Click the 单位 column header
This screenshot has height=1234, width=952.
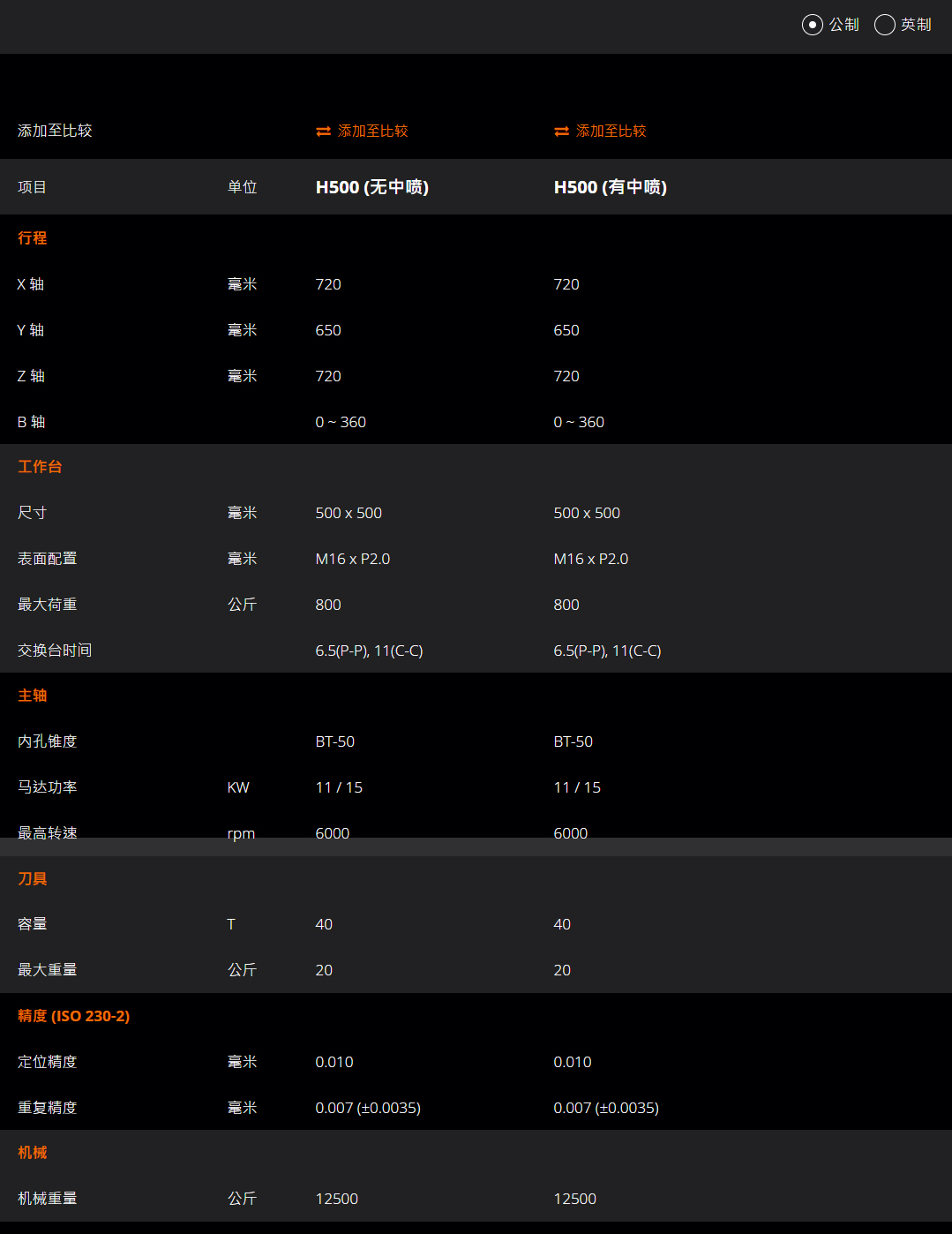242,187
